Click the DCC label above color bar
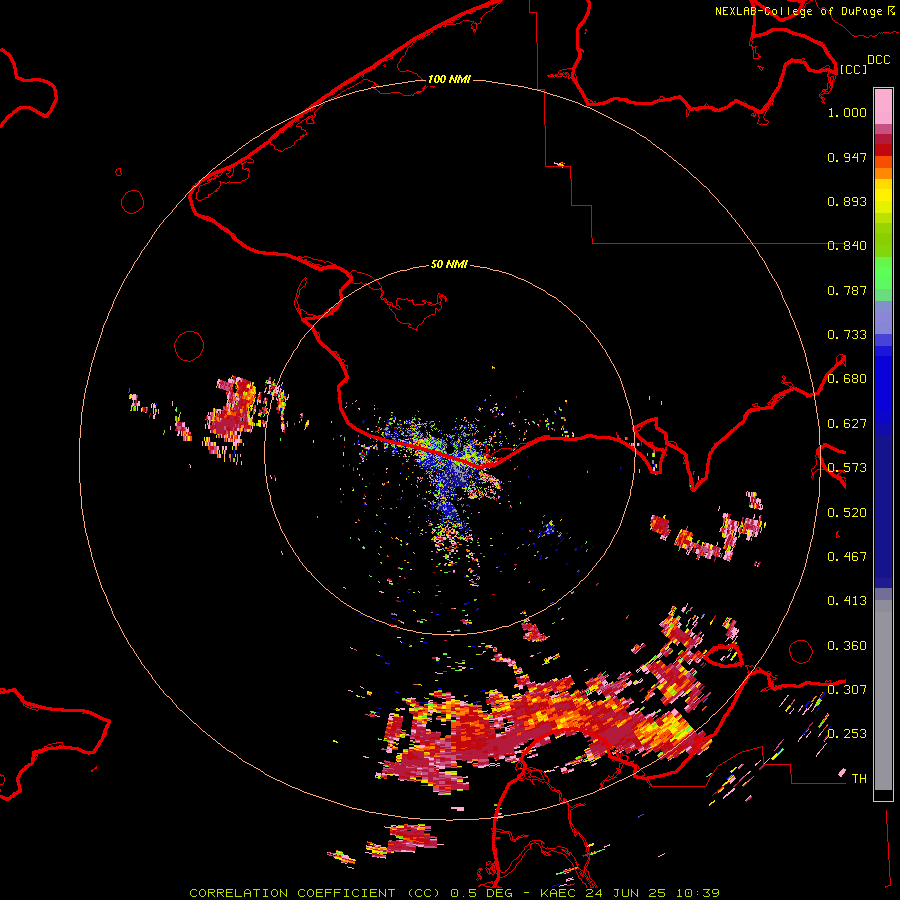The height and width of the screenshot is (900, 900). (x=878, y=60)
